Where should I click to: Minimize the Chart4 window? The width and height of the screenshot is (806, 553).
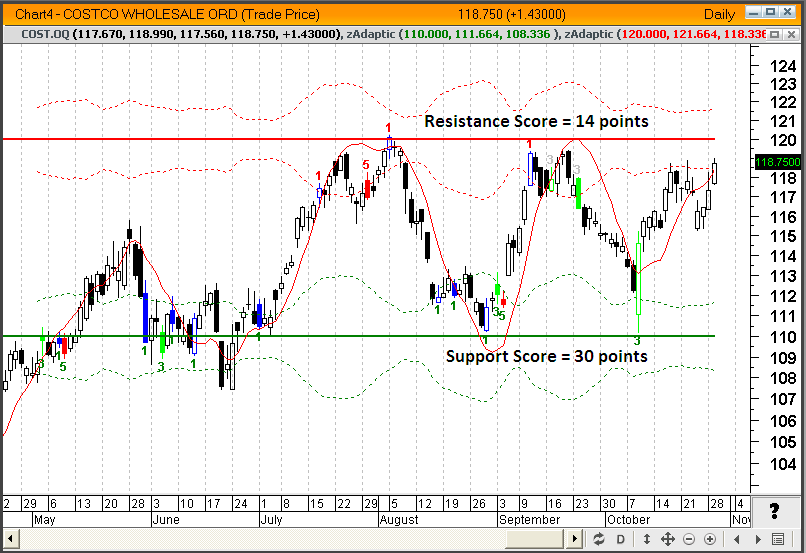[x=753, y=12]
